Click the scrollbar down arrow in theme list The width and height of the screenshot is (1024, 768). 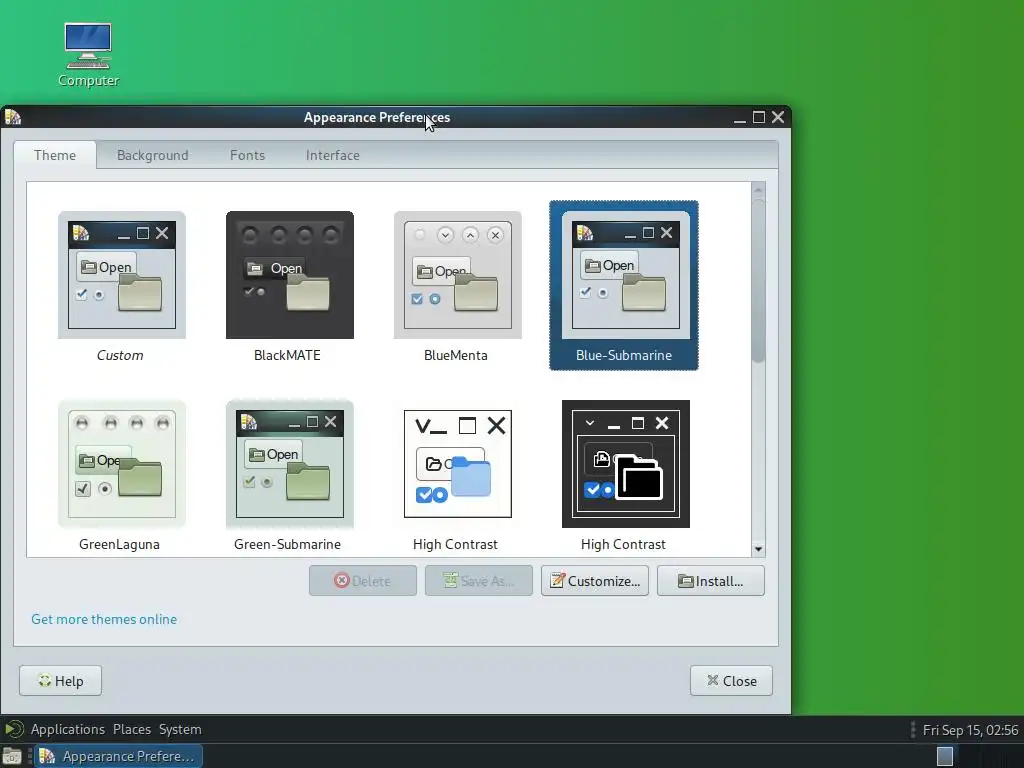point(758,549)
